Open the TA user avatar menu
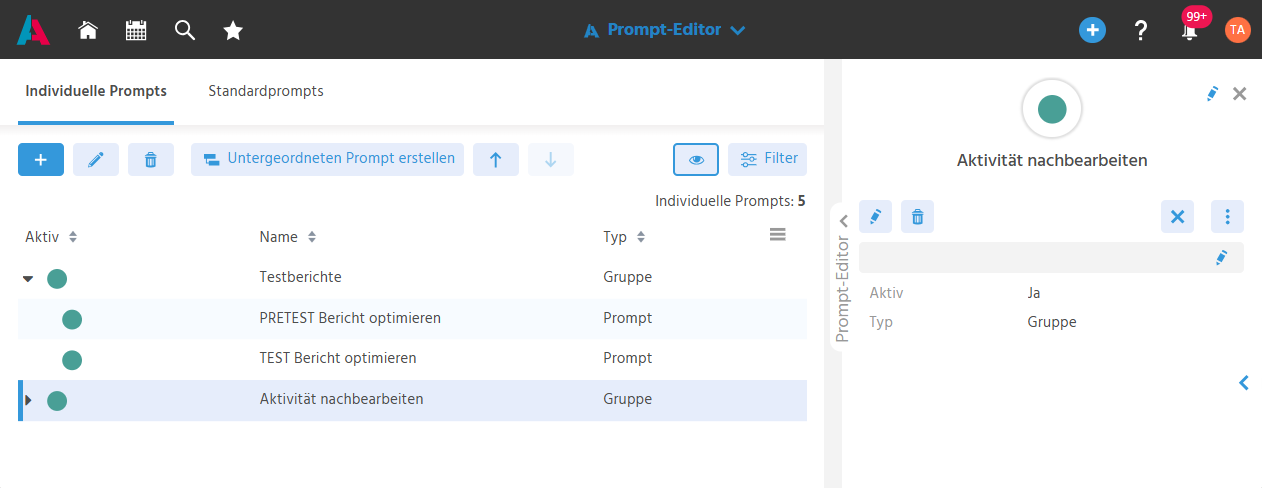1262x488 pixels. pos(1237,30)
